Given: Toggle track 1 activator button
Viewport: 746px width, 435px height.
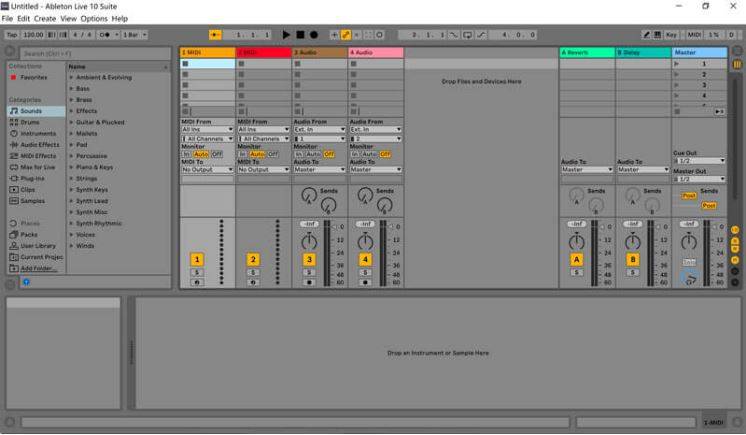Looking at the screenshot, I should coord(197,259).
